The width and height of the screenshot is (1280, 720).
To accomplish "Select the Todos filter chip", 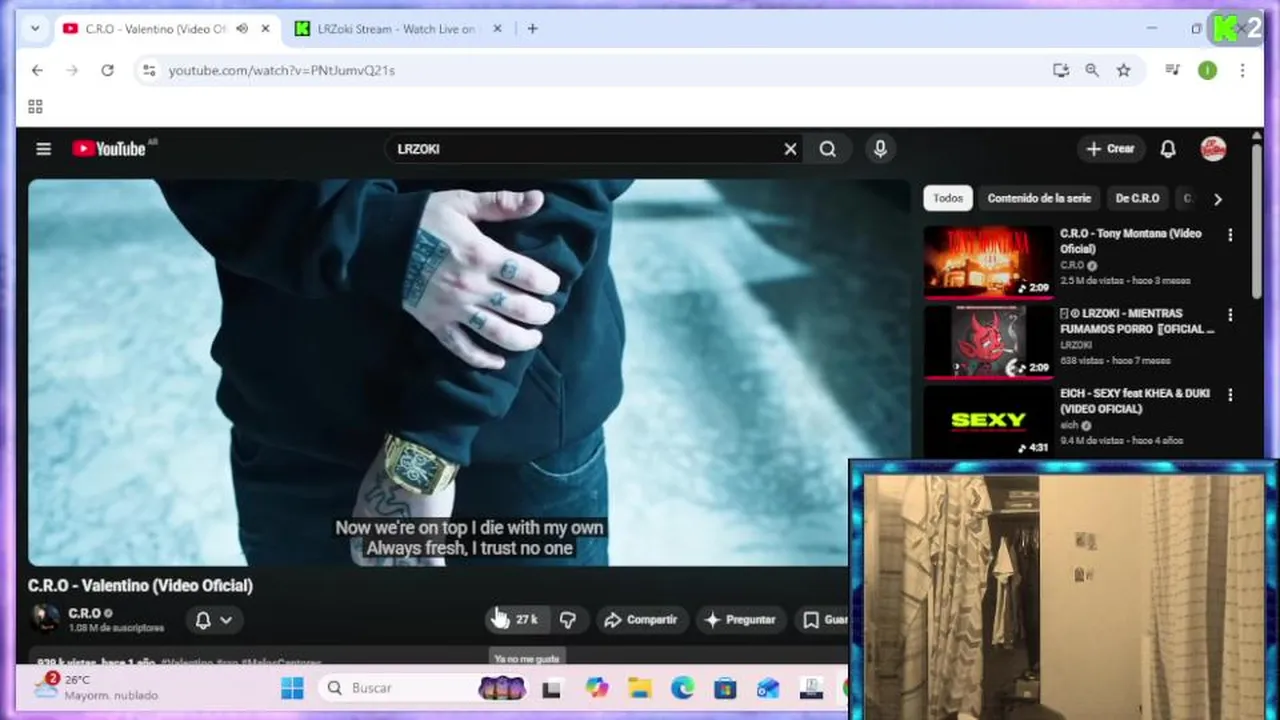I will coord(948,198).
